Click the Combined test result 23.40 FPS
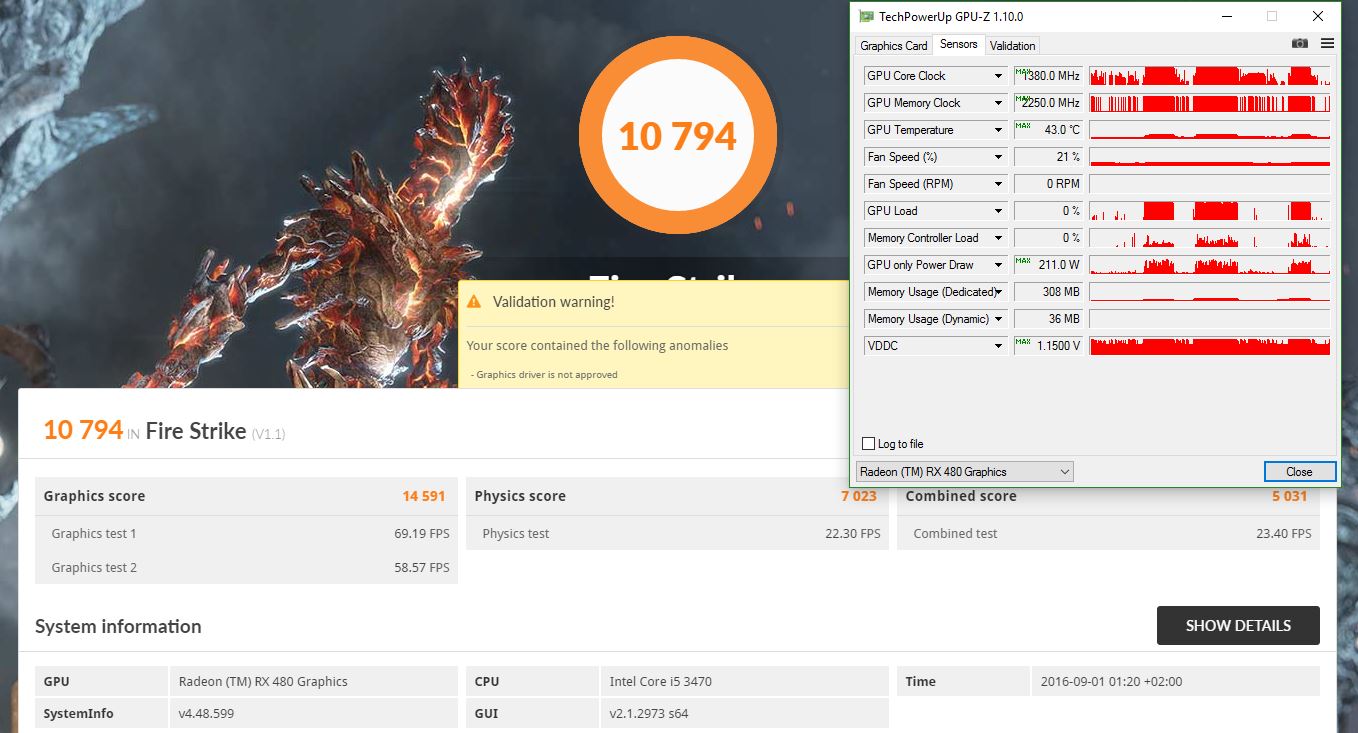Viewport: 1358px width, 733px height. pyautogui.click(x=1284, y=534)
